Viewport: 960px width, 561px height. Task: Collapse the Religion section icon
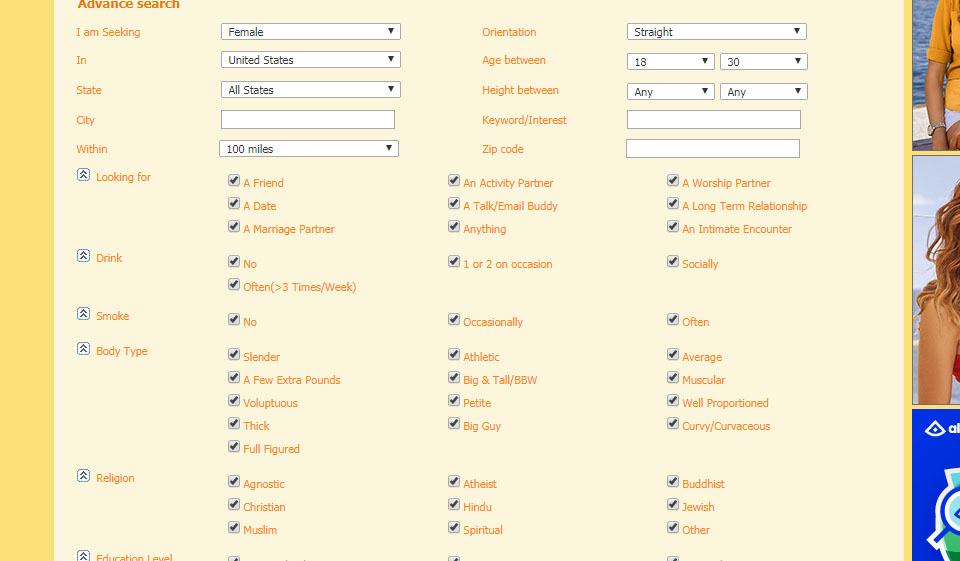click(x=84, y=476)
